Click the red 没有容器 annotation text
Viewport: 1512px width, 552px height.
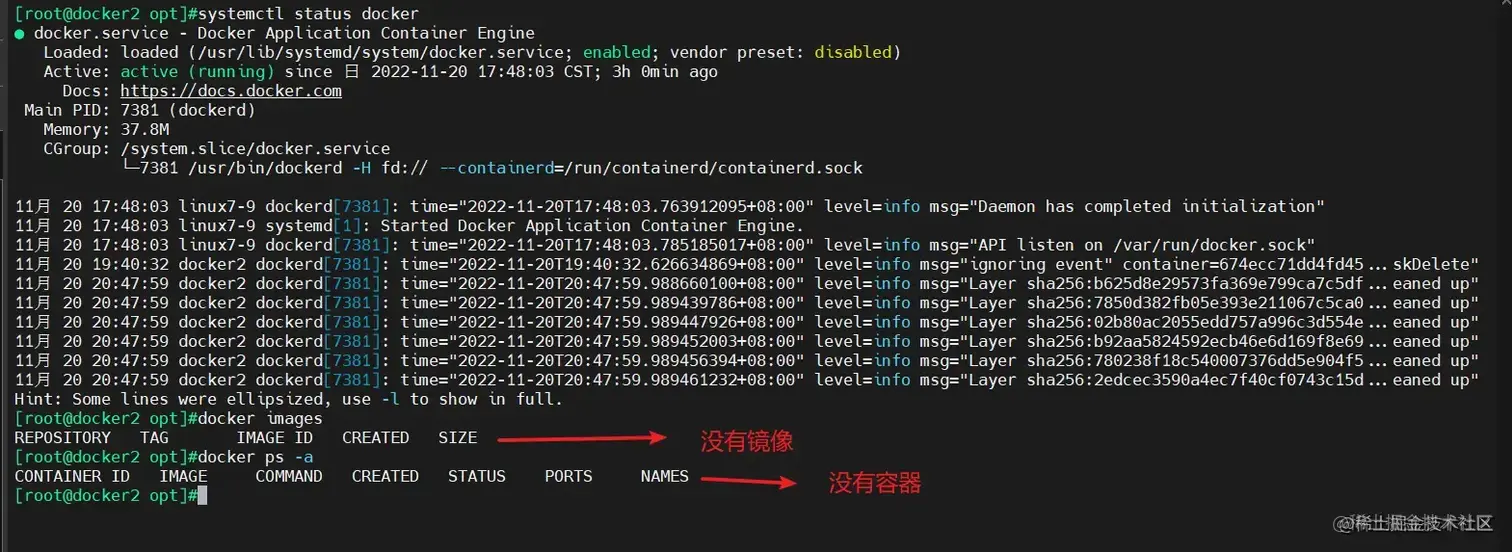pos(874,484)
